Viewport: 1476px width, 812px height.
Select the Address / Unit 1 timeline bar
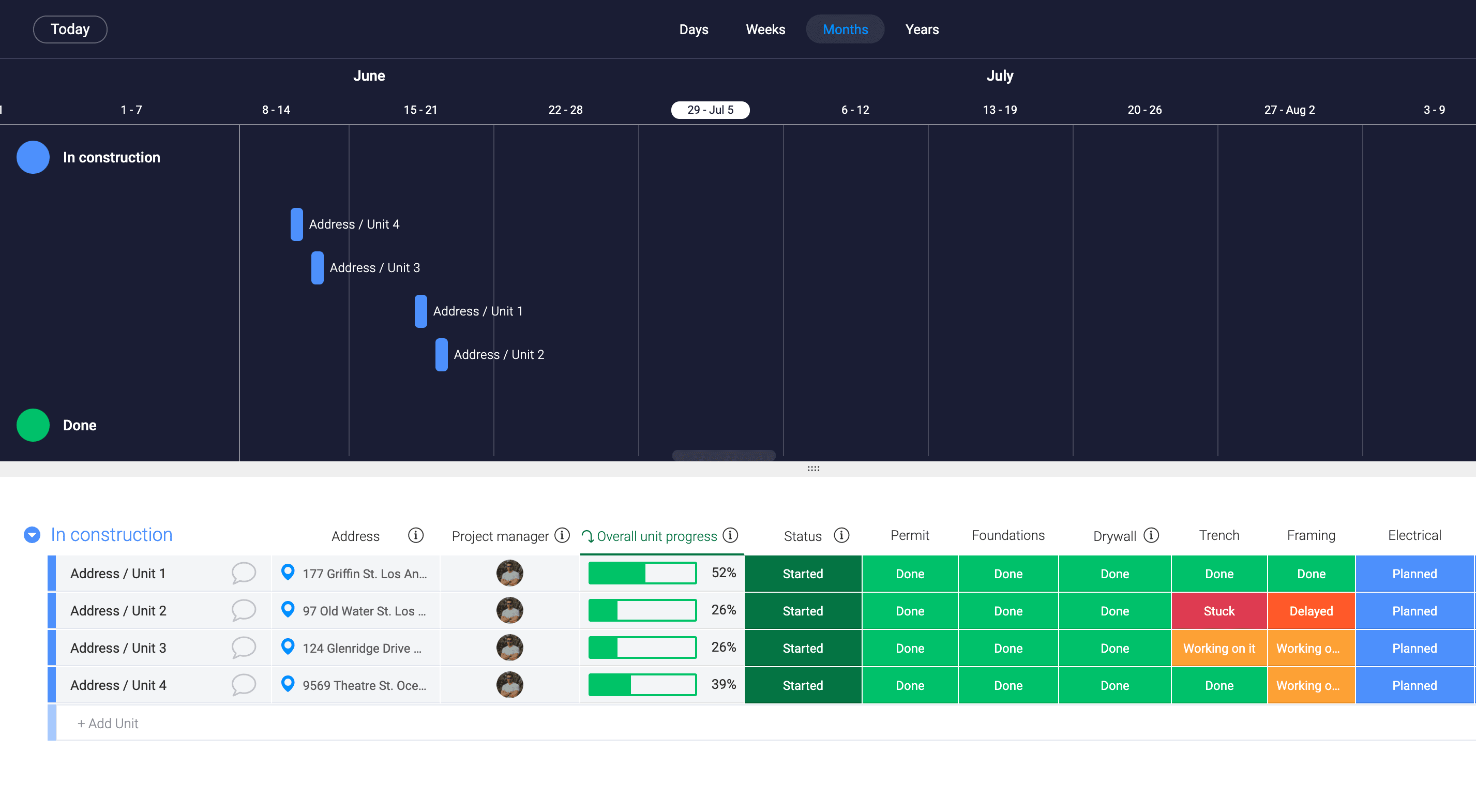(421, 311)
